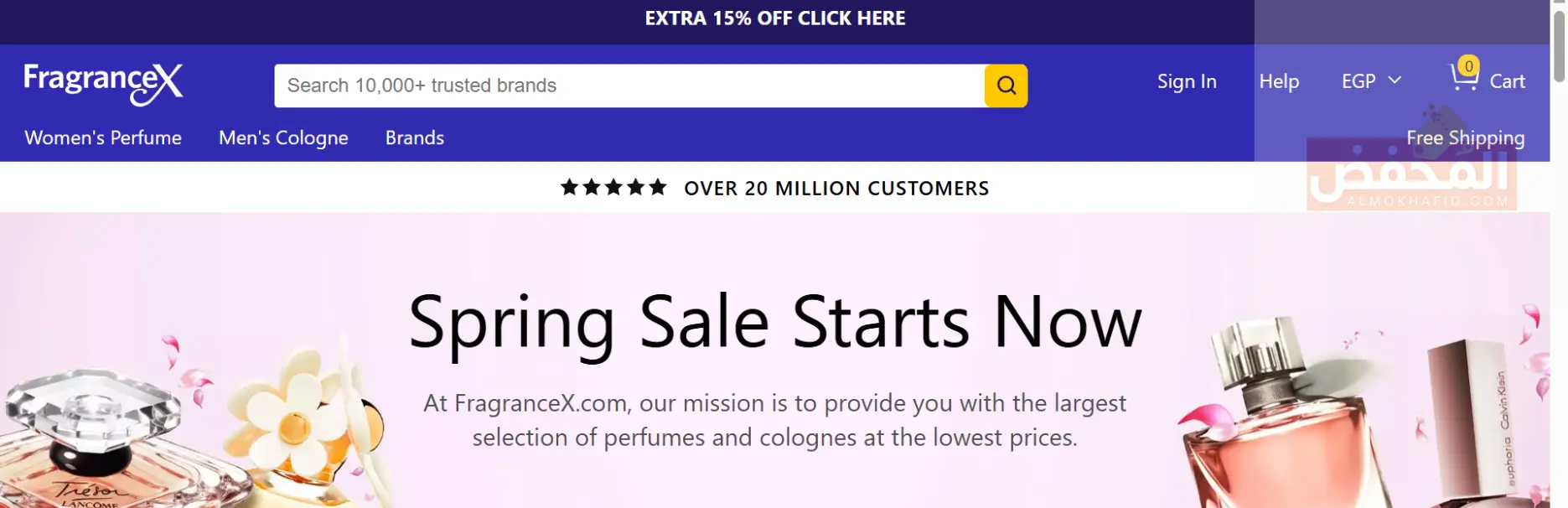The height and width of the screenshot is (508, 1568).
Task: Click the chevron beside EGP
Action: (x=1395, y=80)
